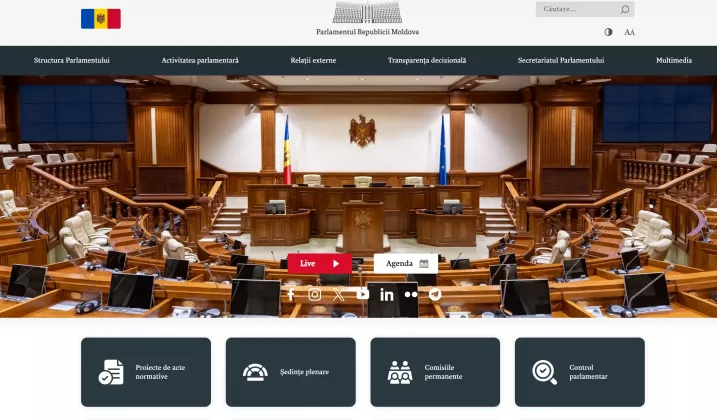Open Structura Parlamentului menu
The width and height of the screenshot is (717, 420).
point(72,60)
